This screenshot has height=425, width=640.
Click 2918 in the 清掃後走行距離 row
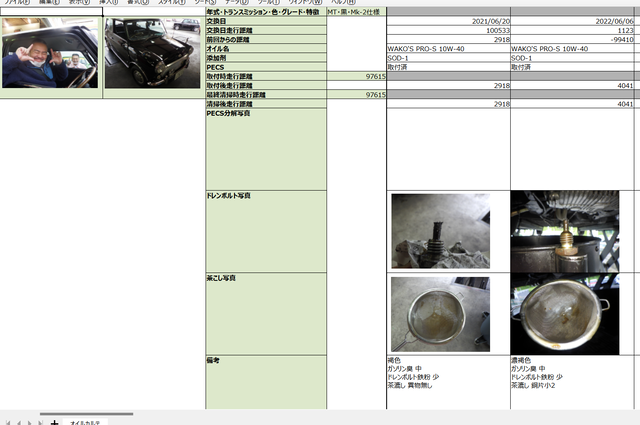[449, 104]
